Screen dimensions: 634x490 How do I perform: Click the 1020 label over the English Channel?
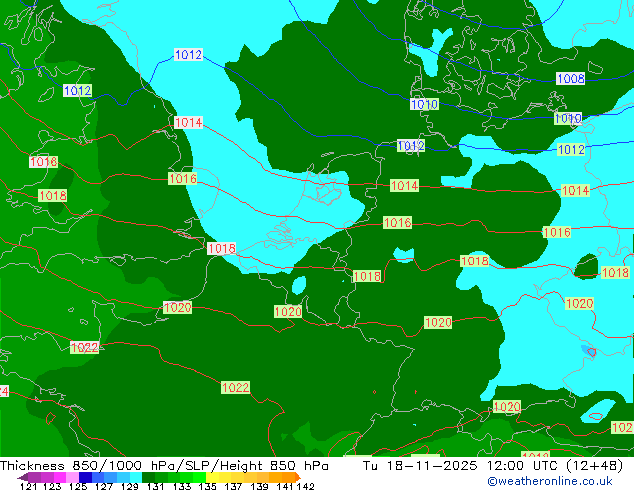[178, 307]
